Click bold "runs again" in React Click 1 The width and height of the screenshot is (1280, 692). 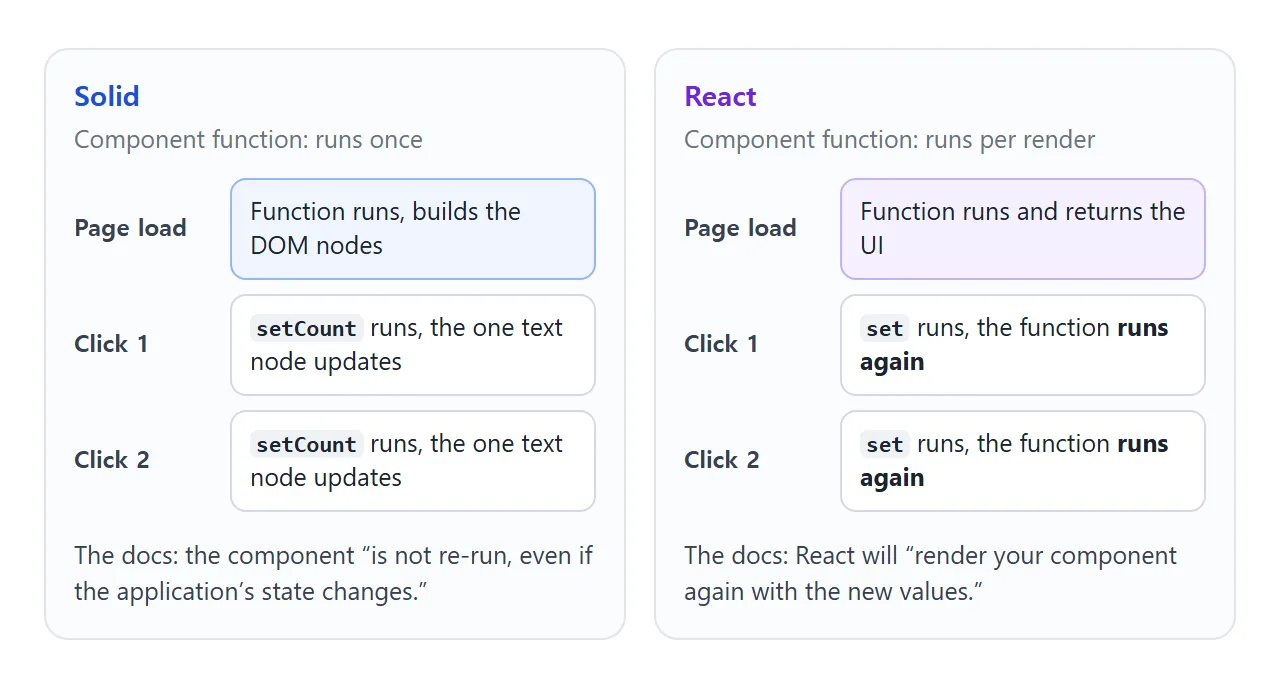pos(1014,345)
